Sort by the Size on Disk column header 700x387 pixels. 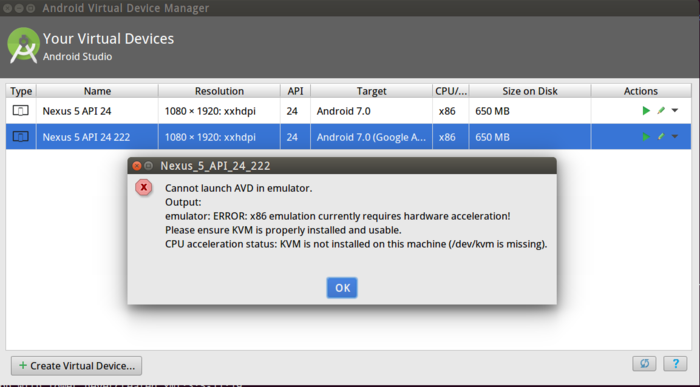[x=530, y=91]
